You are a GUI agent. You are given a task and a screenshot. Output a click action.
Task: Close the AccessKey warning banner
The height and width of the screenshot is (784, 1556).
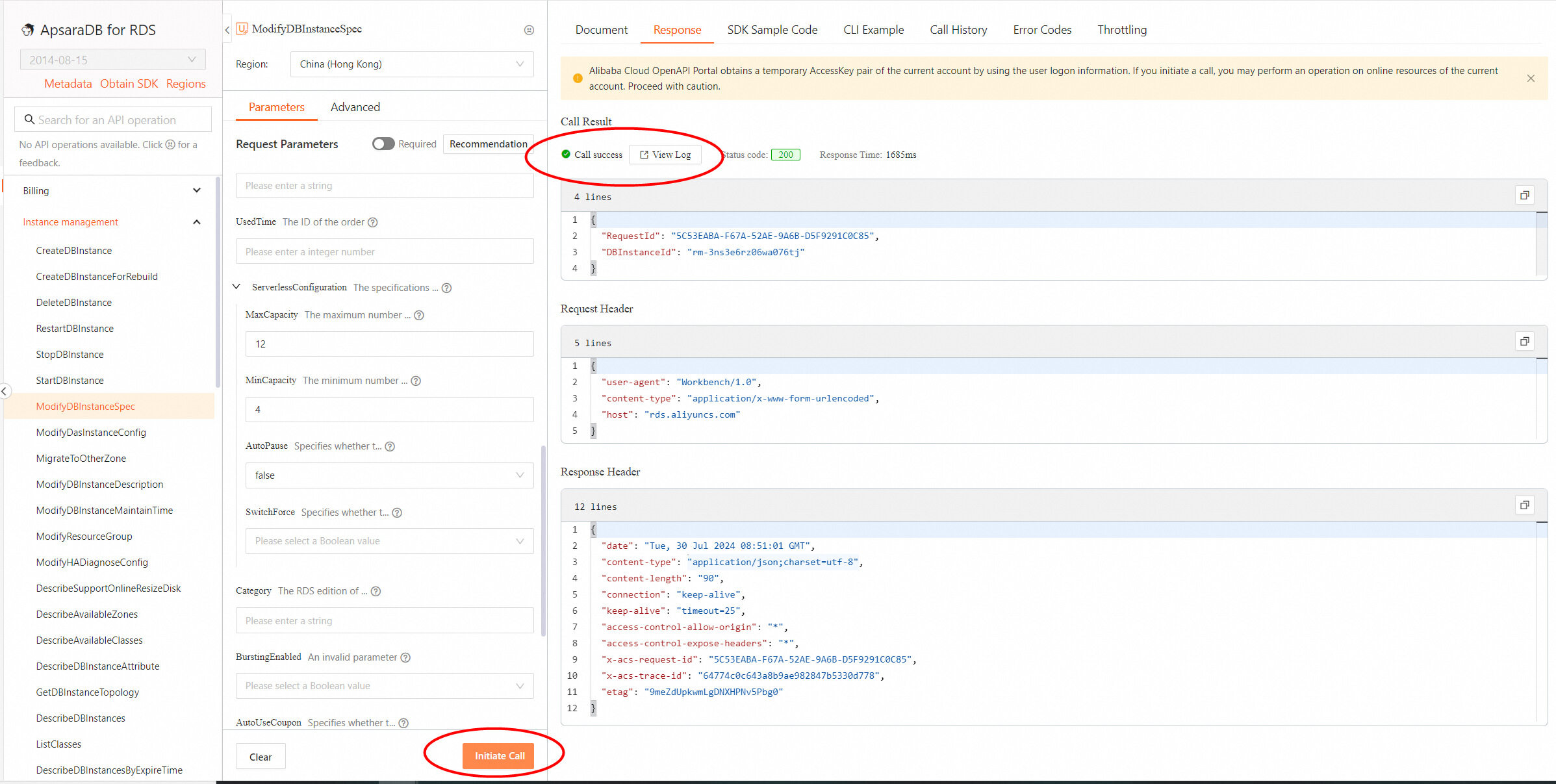point(1531,79)
